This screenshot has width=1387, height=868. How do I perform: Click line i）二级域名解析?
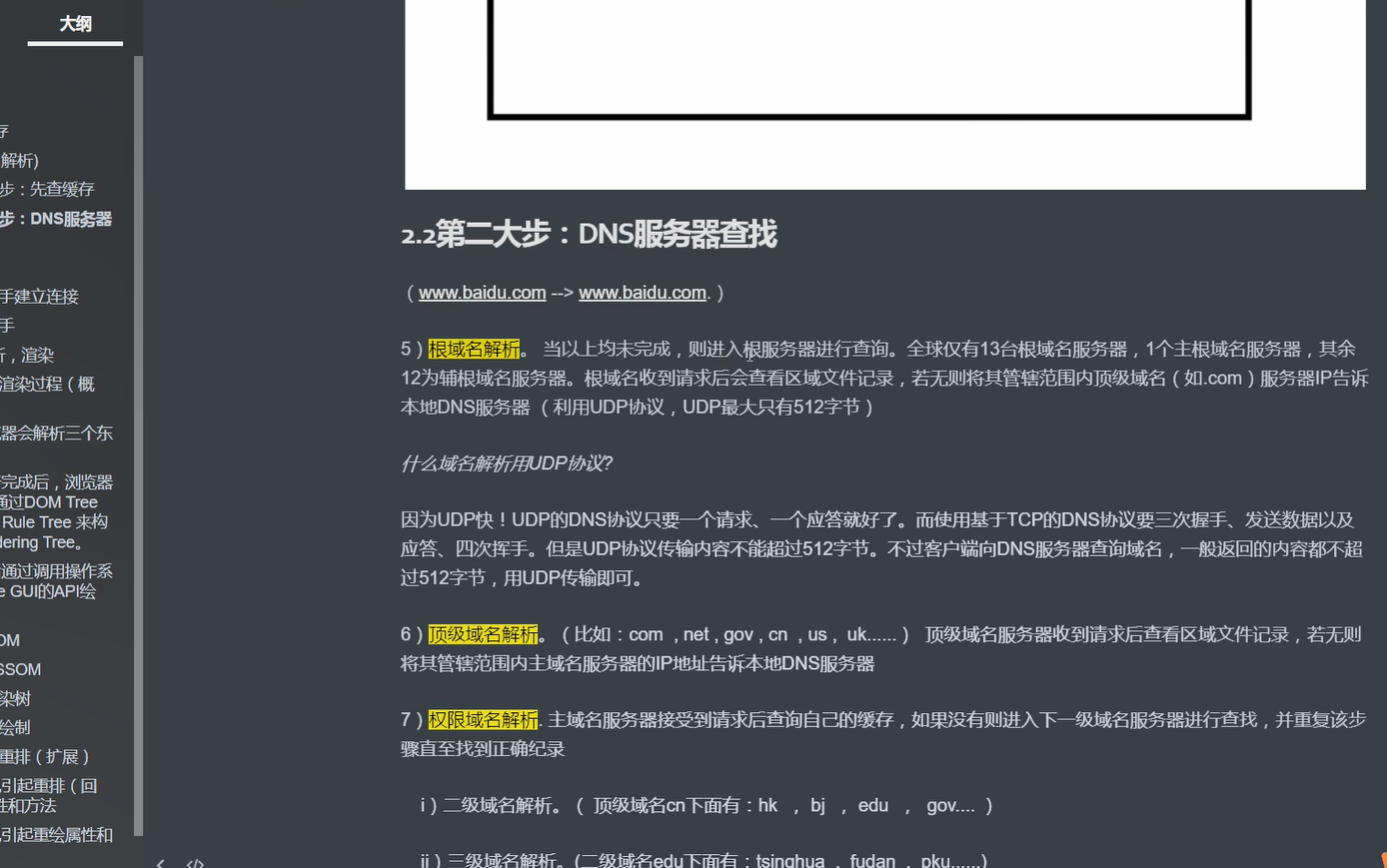coord(705,805)
